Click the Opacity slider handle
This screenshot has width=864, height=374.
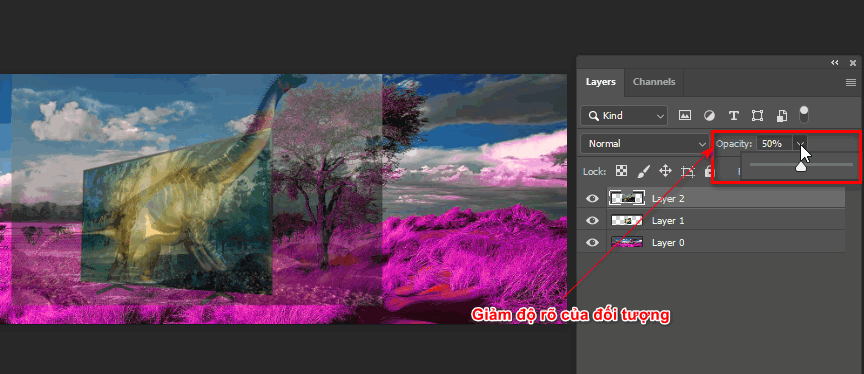pos(801,166)
